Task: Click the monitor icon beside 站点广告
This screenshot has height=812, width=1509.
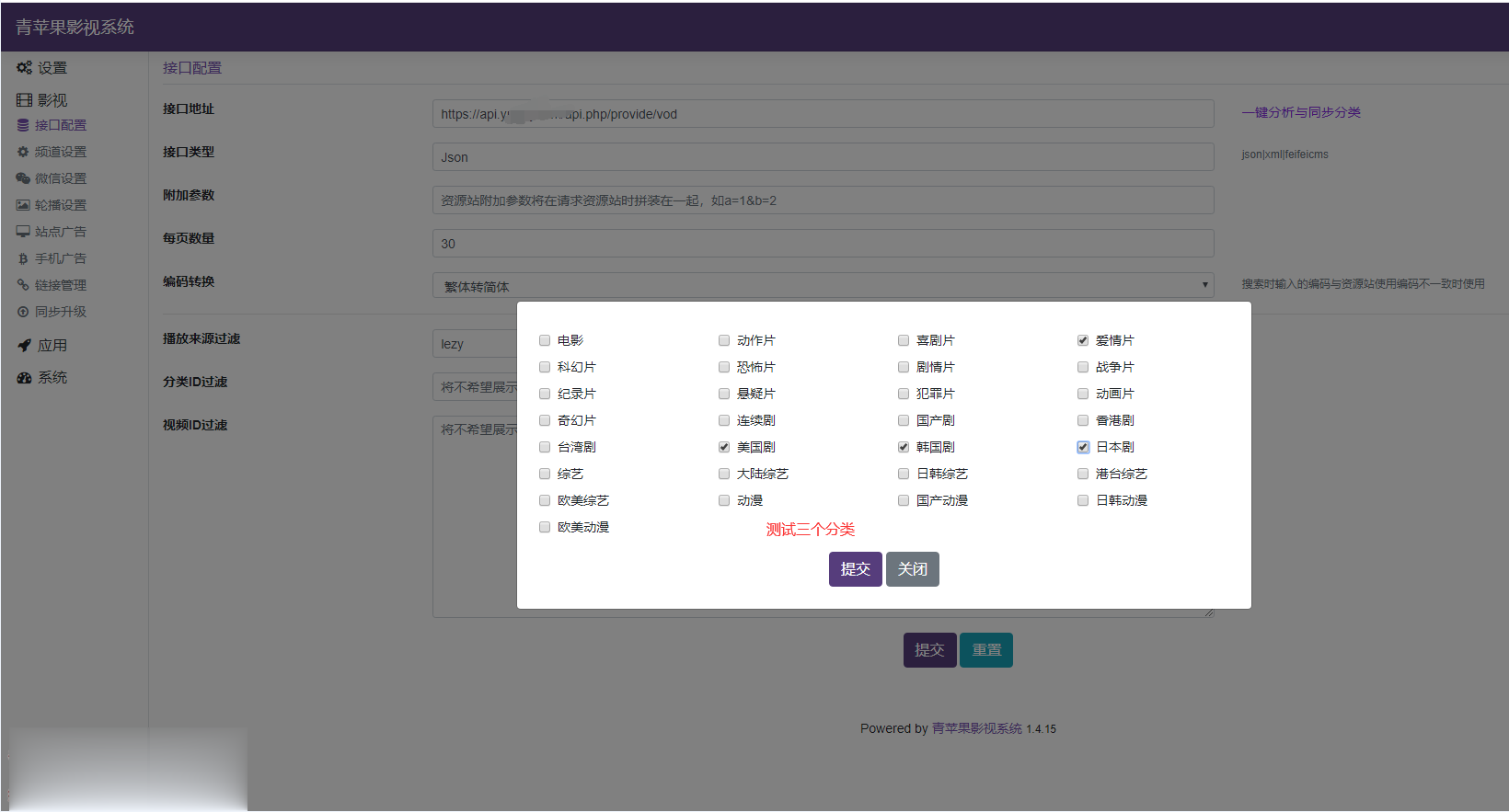Action: tap(23, 232)
